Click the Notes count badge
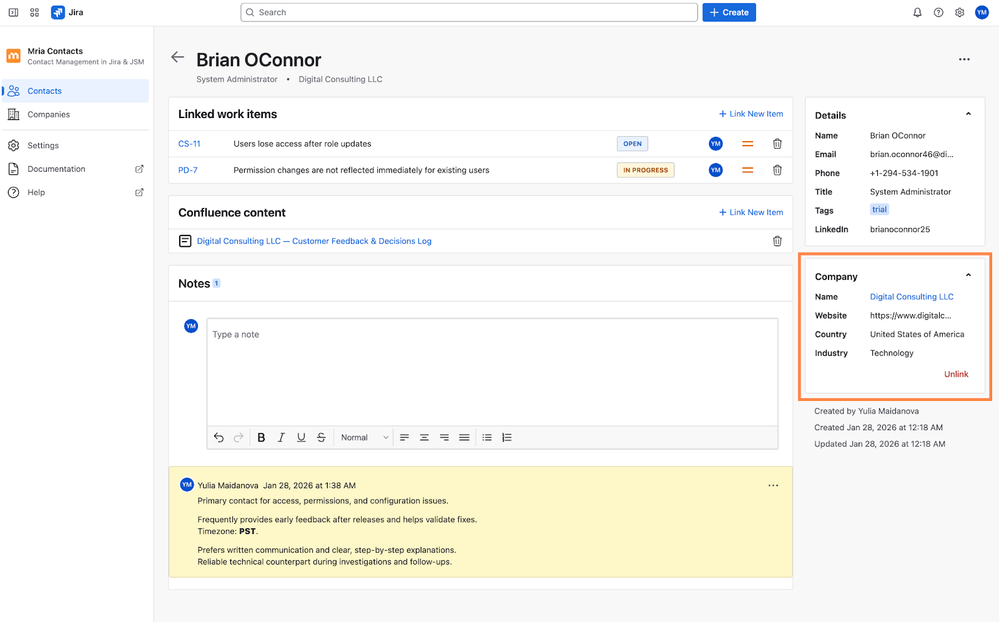The height and width of the screenshot is (622, 999). (216, 283)
